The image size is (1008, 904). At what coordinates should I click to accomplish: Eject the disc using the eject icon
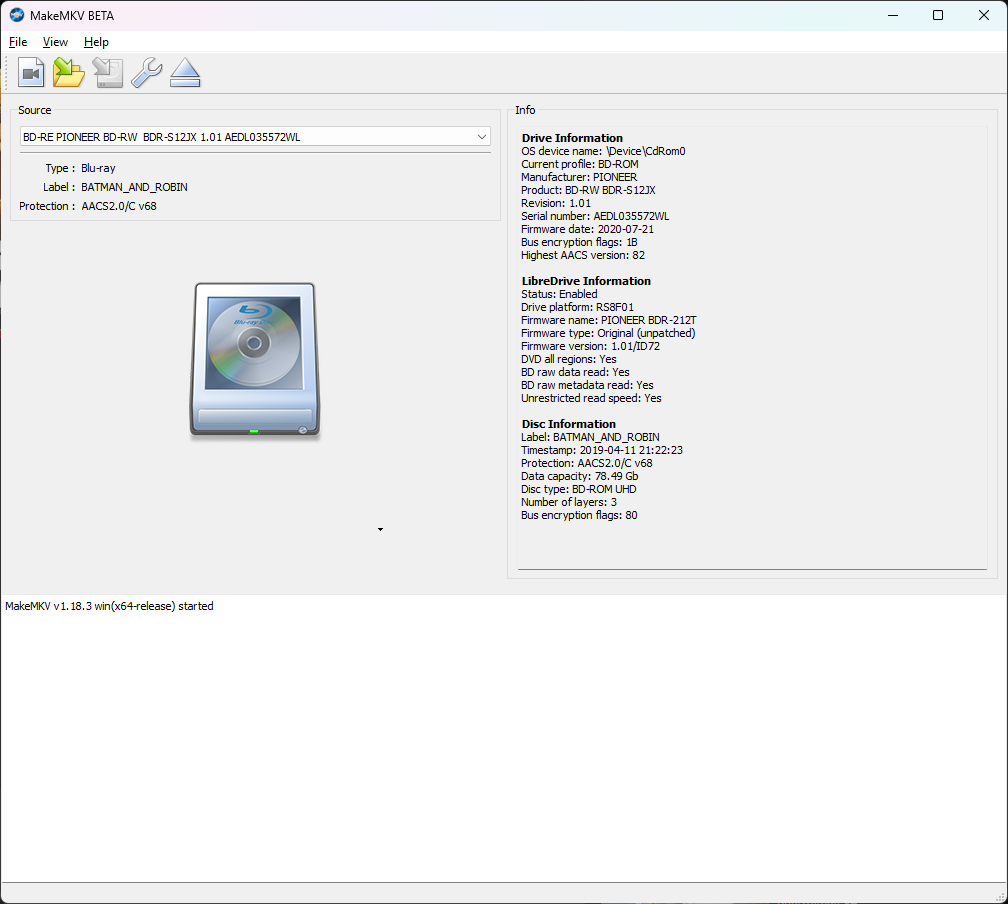point(185,73)
